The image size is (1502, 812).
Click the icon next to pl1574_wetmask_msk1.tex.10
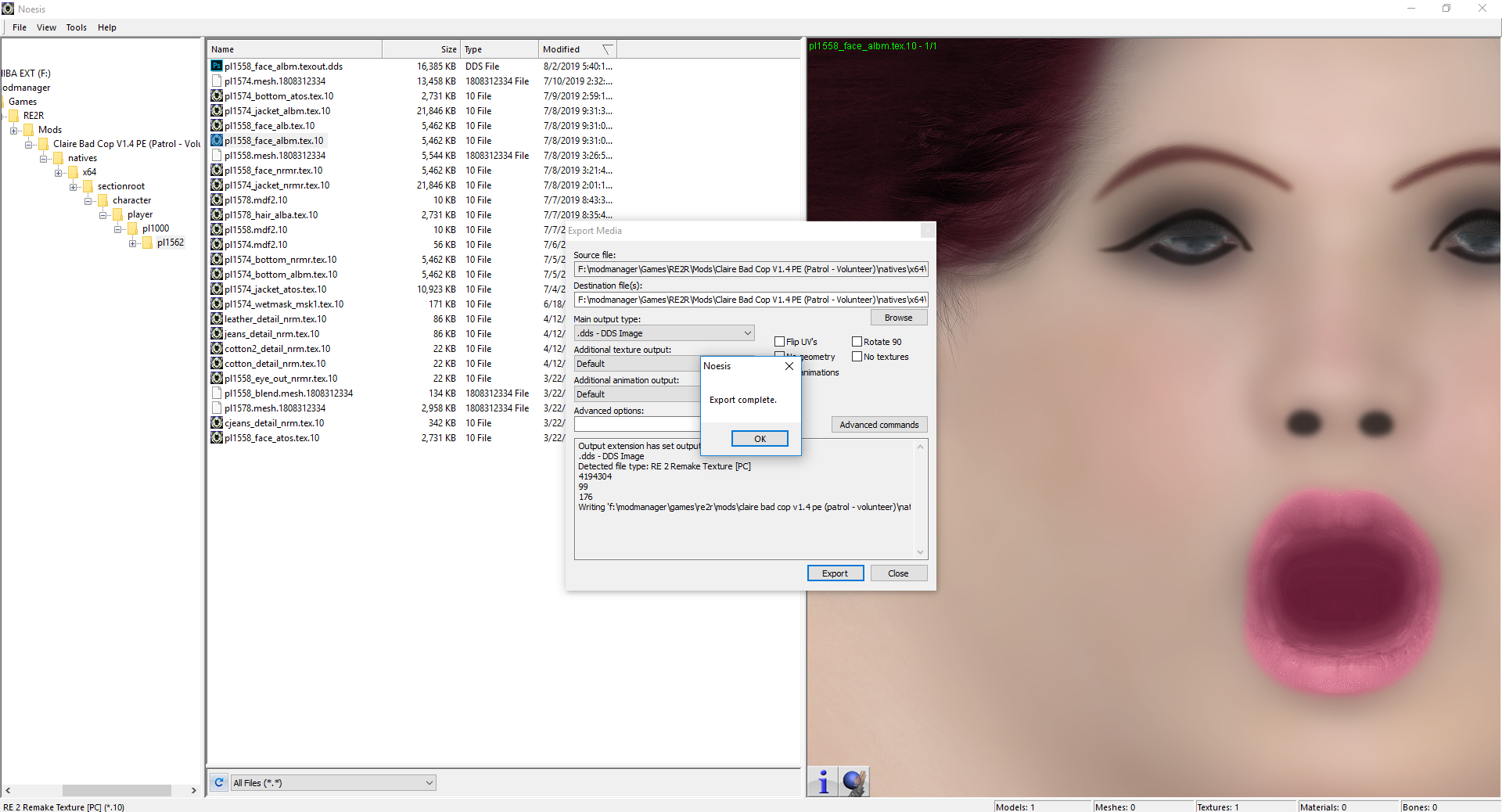pos(217,304)
